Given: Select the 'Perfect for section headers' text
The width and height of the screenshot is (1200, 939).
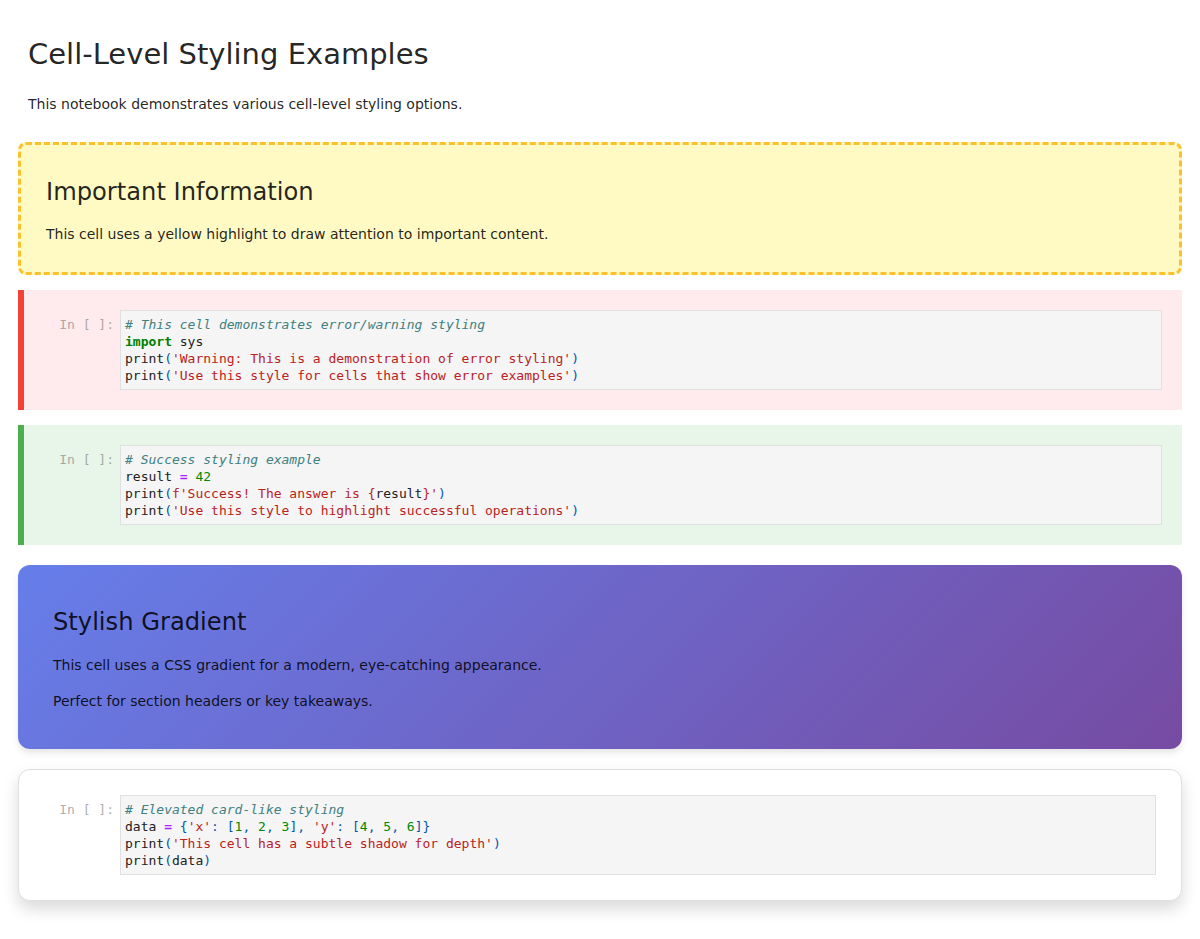Looking at the screenshot, I should 212,701.
